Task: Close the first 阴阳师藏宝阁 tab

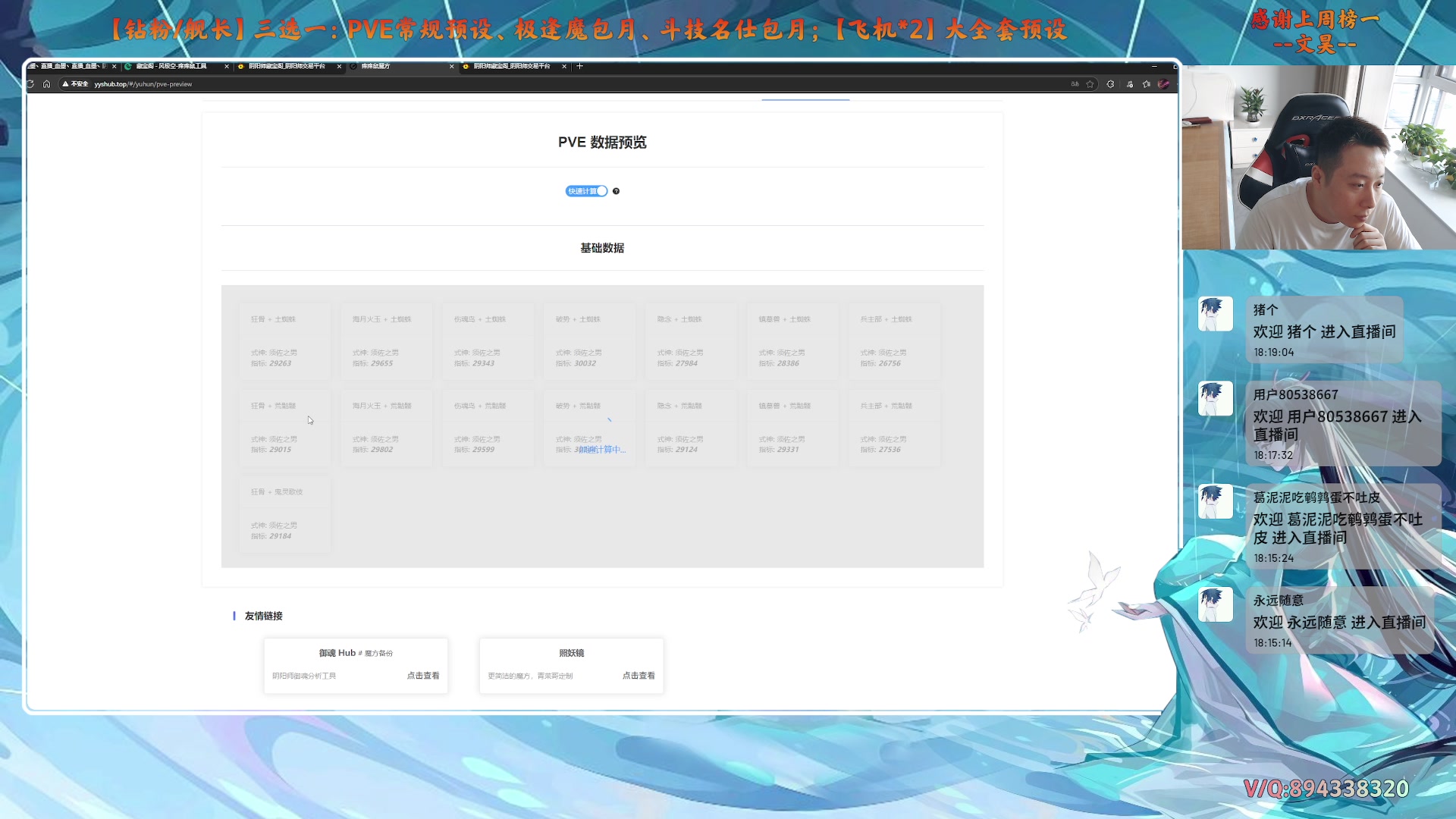Action: click(x=339, y=66)
